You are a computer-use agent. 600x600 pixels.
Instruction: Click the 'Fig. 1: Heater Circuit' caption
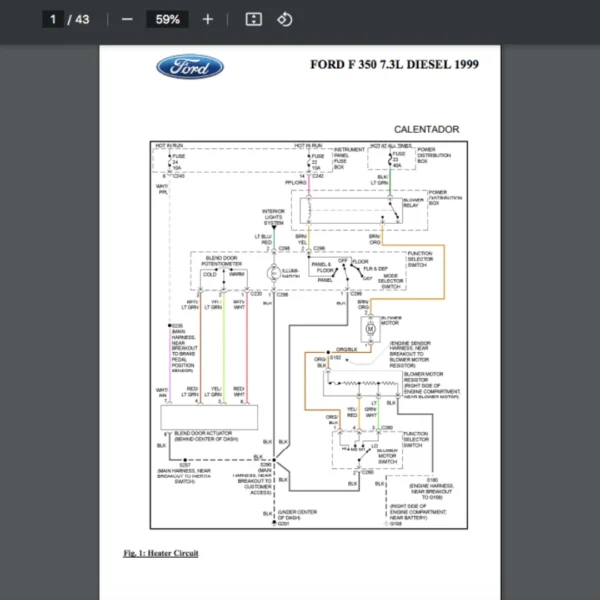[161, 553]
